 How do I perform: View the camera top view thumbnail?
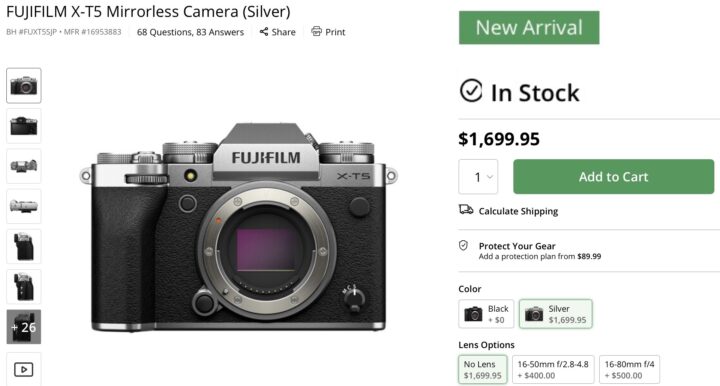[24, 166]
